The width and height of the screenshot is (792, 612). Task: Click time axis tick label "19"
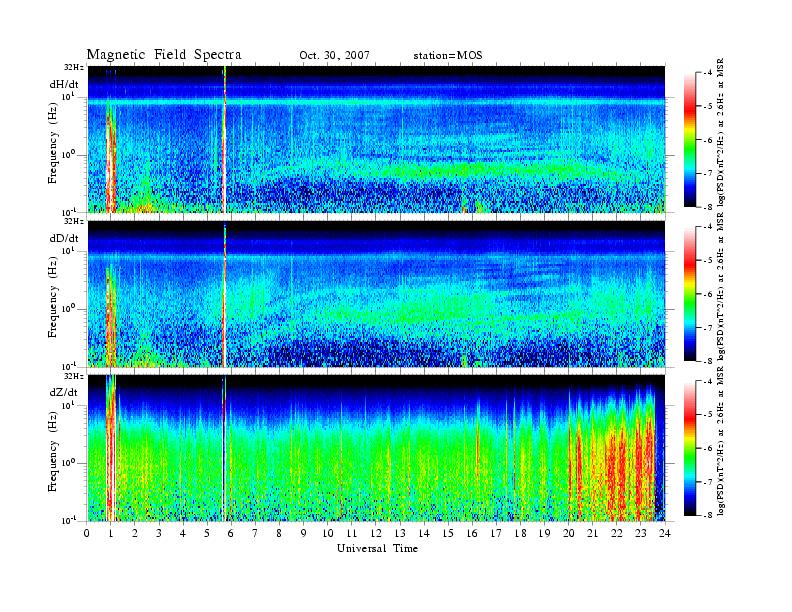[544, 534]
